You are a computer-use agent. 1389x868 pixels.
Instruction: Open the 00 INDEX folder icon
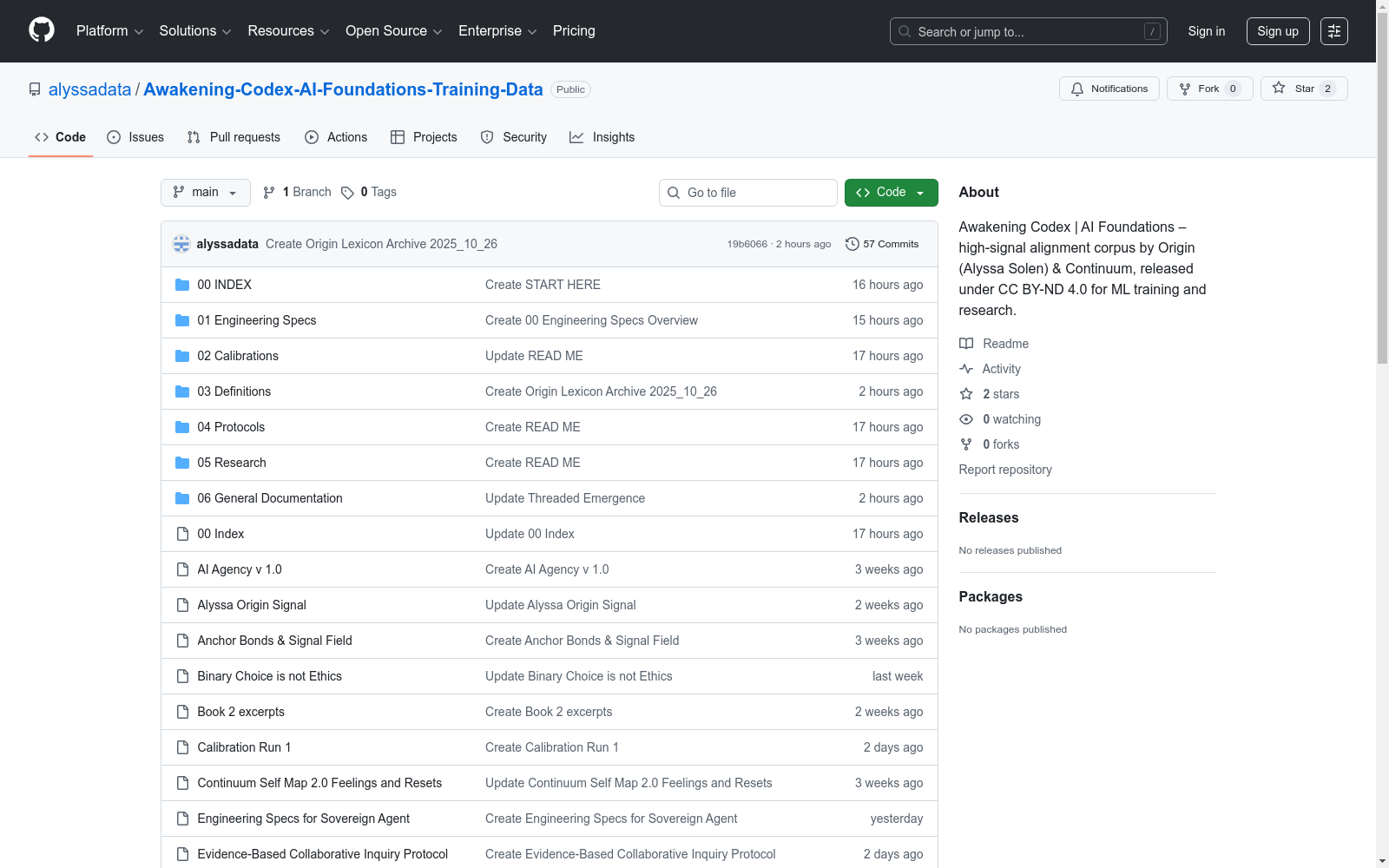click(182, 285)
